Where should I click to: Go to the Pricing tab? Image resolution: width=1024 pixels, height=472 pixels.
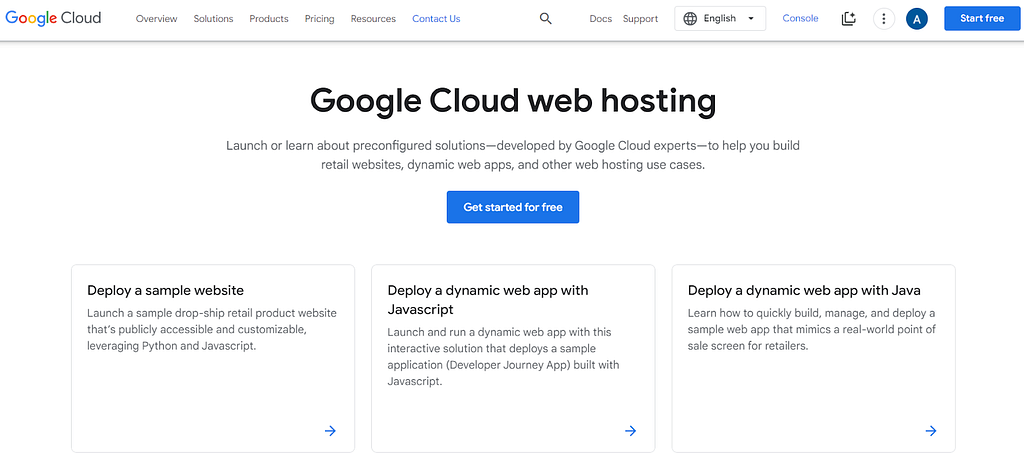319,18
